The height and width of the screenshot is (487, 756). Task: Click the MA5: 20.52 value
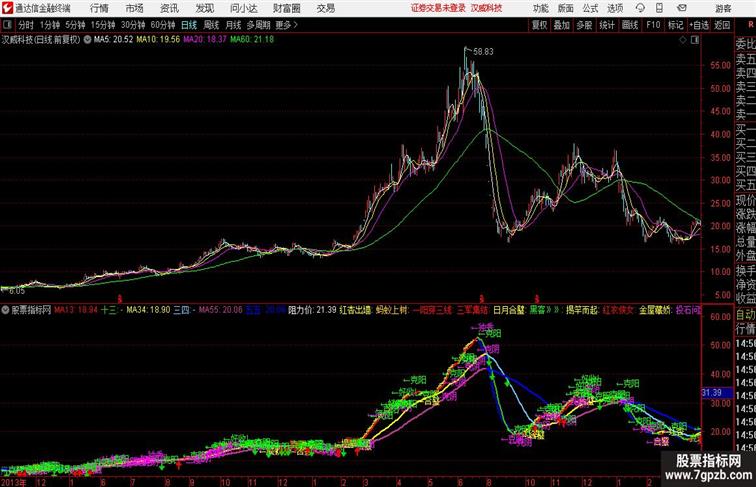point(113,40)
